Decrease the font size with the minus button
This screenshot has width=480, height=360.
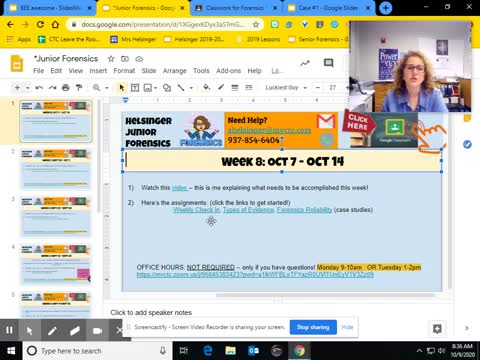(318, 88)
